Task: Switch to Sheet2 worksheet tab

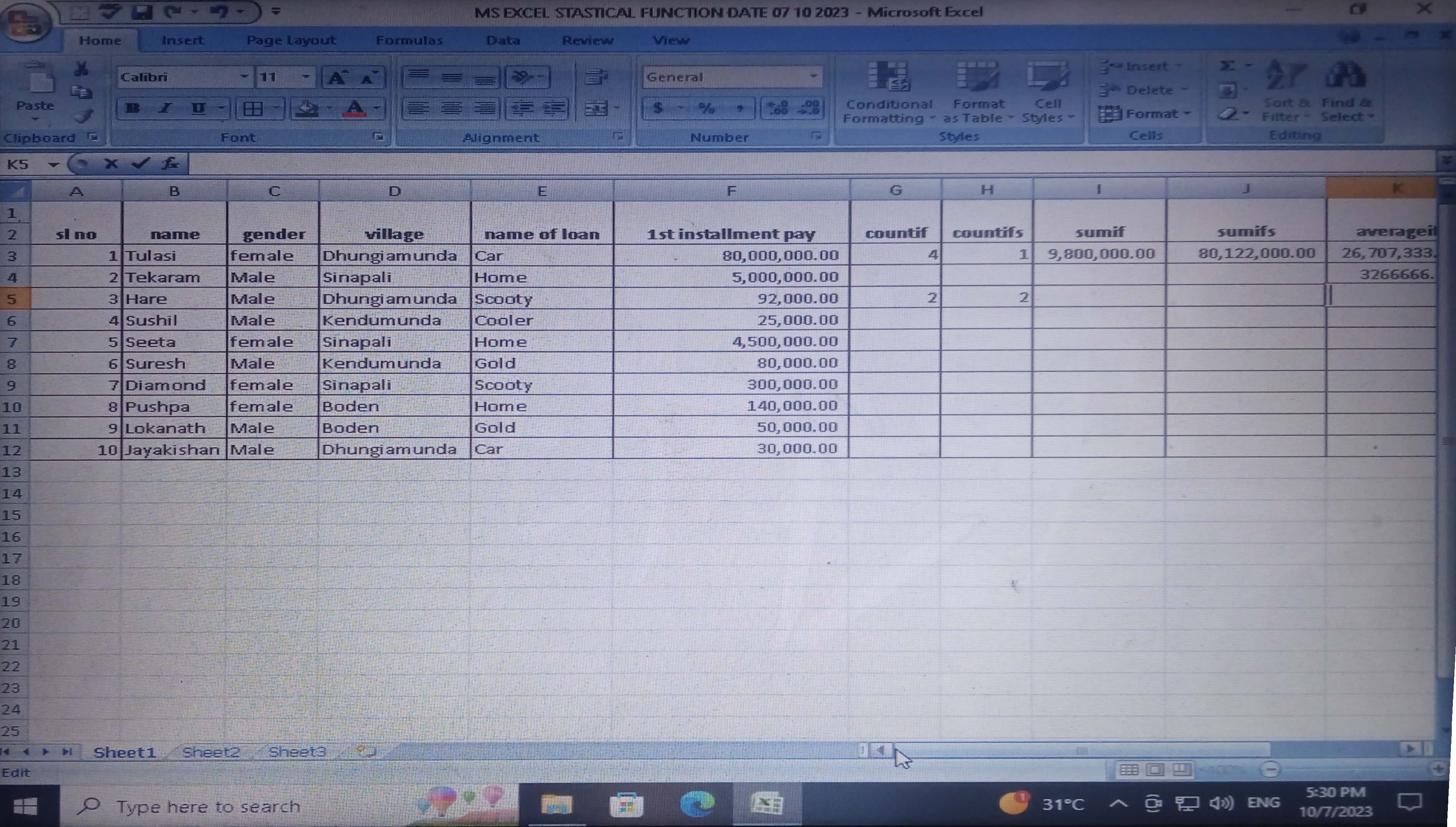Action: pyautogui.click(x=211, y=752)
